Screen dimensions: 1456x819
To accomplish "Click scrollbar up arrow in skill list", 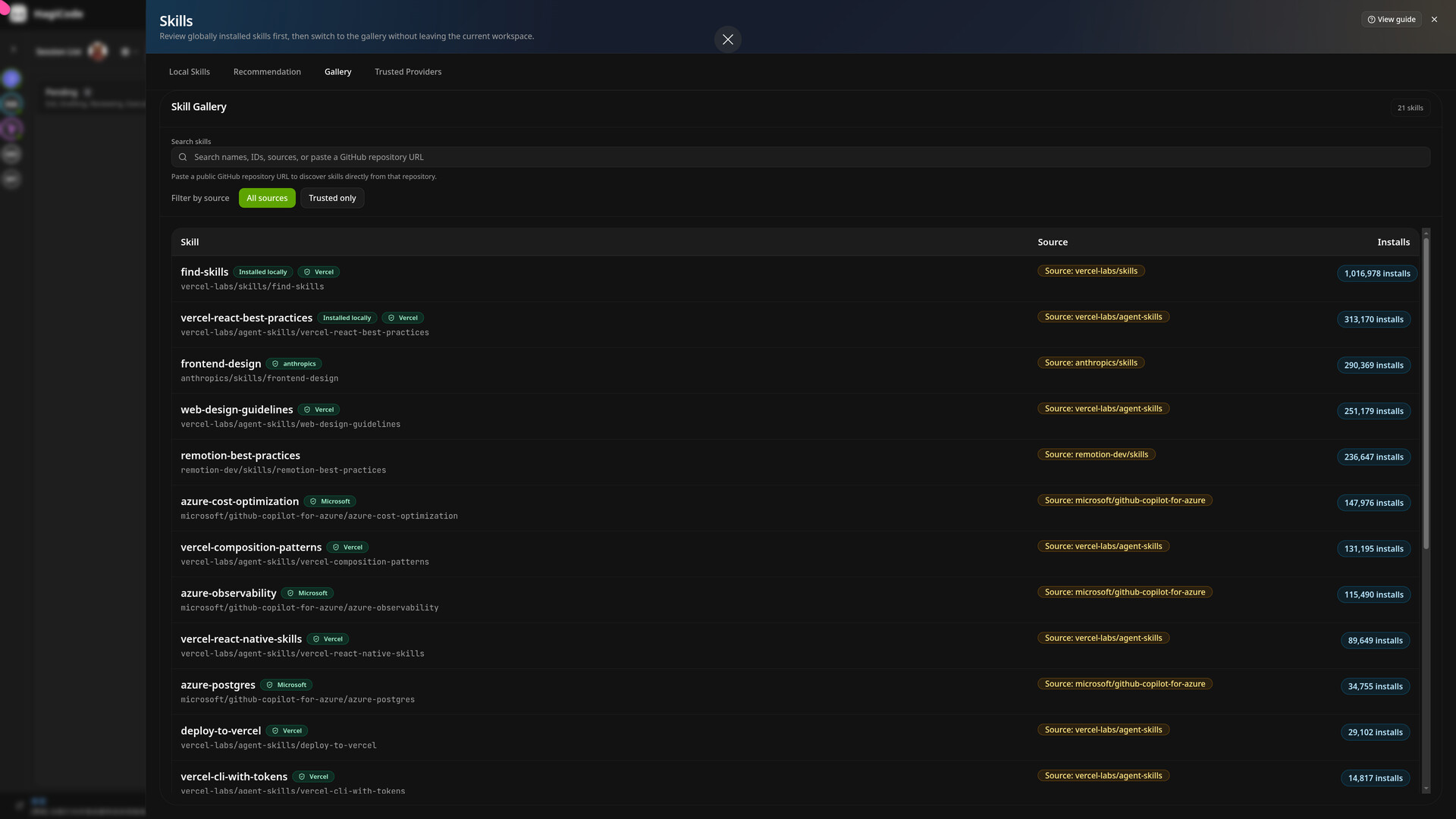I will coord(1426,233).
